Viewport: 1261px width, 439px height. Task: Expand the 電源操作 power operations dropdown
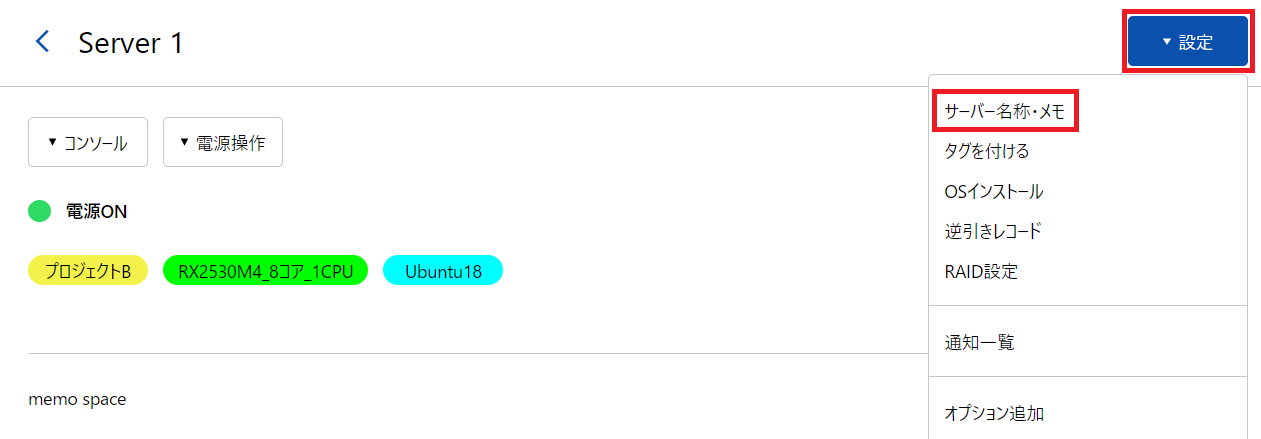coord(222,142)
